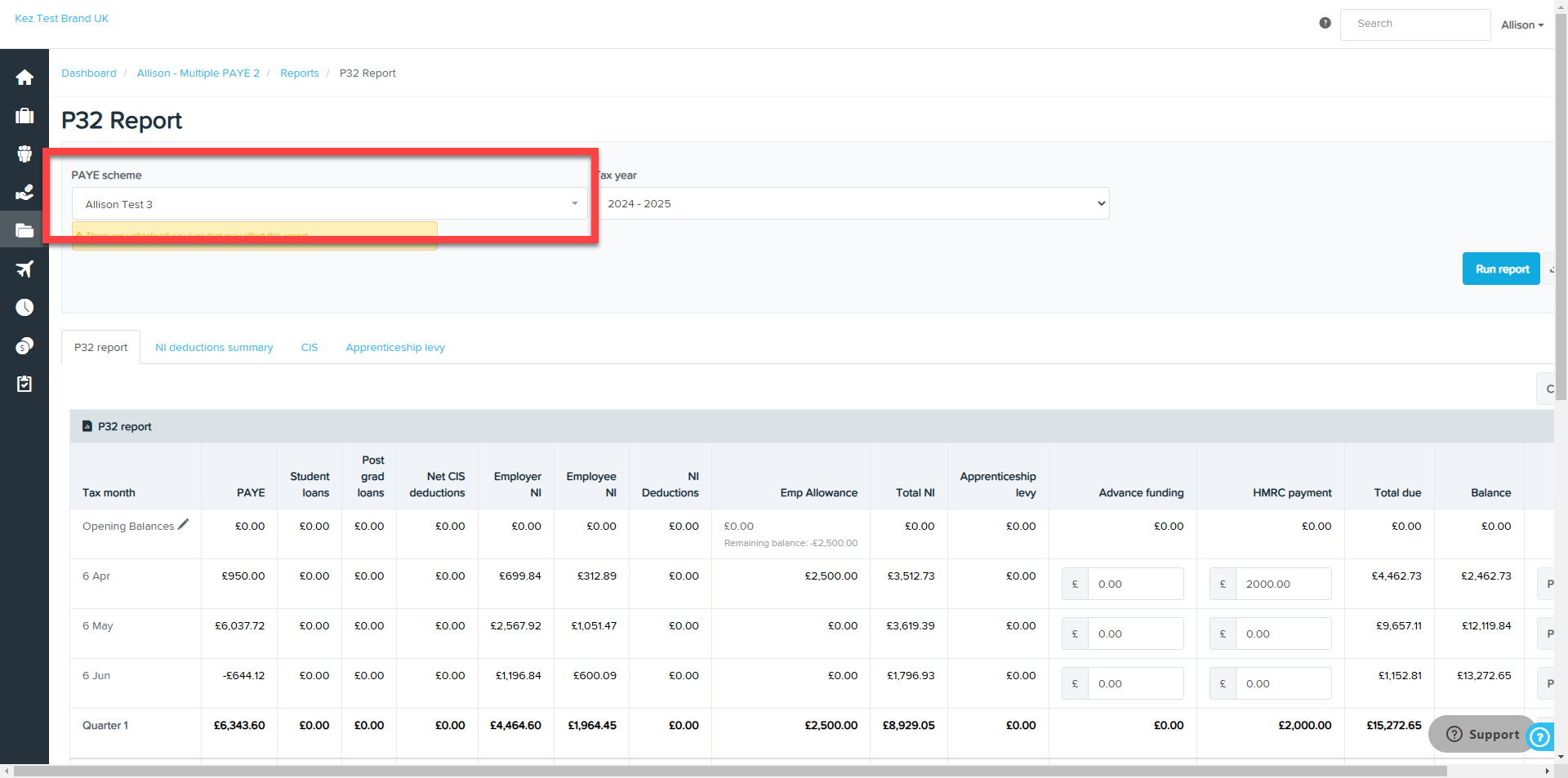Open the home icon in sidebar
1568x778 pixels.
point(24,78)
